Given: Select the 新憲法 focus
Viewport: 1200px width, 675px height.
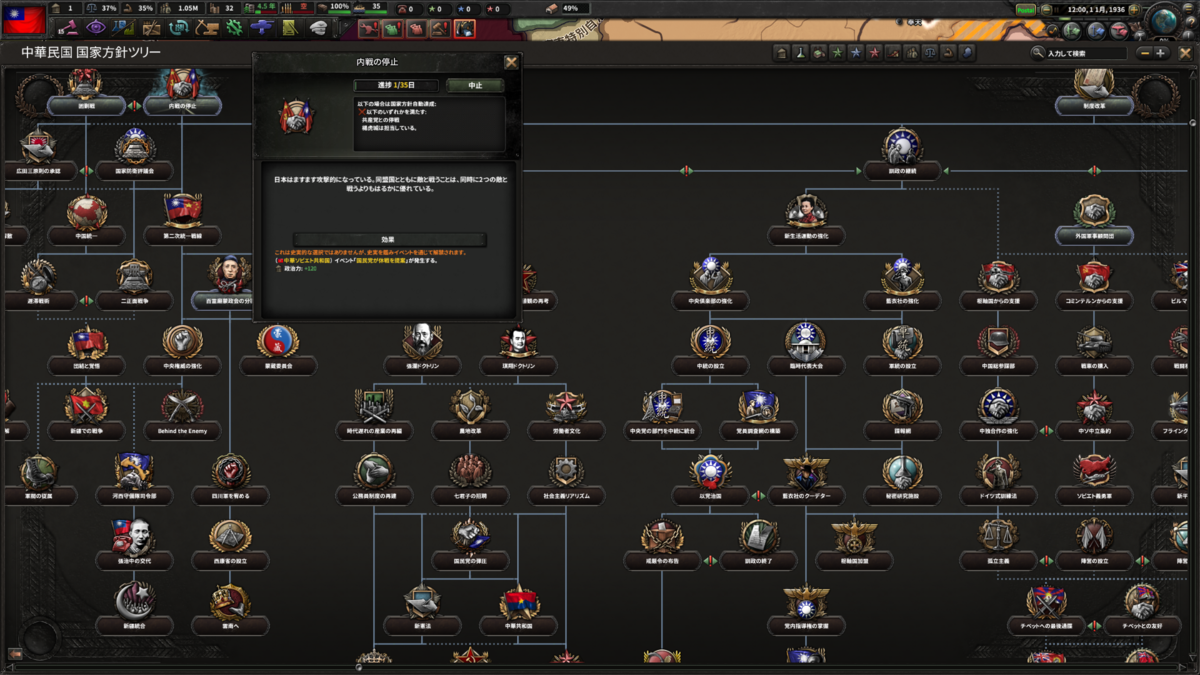Looking at the screenshot, I should click(x=422, y=608).
